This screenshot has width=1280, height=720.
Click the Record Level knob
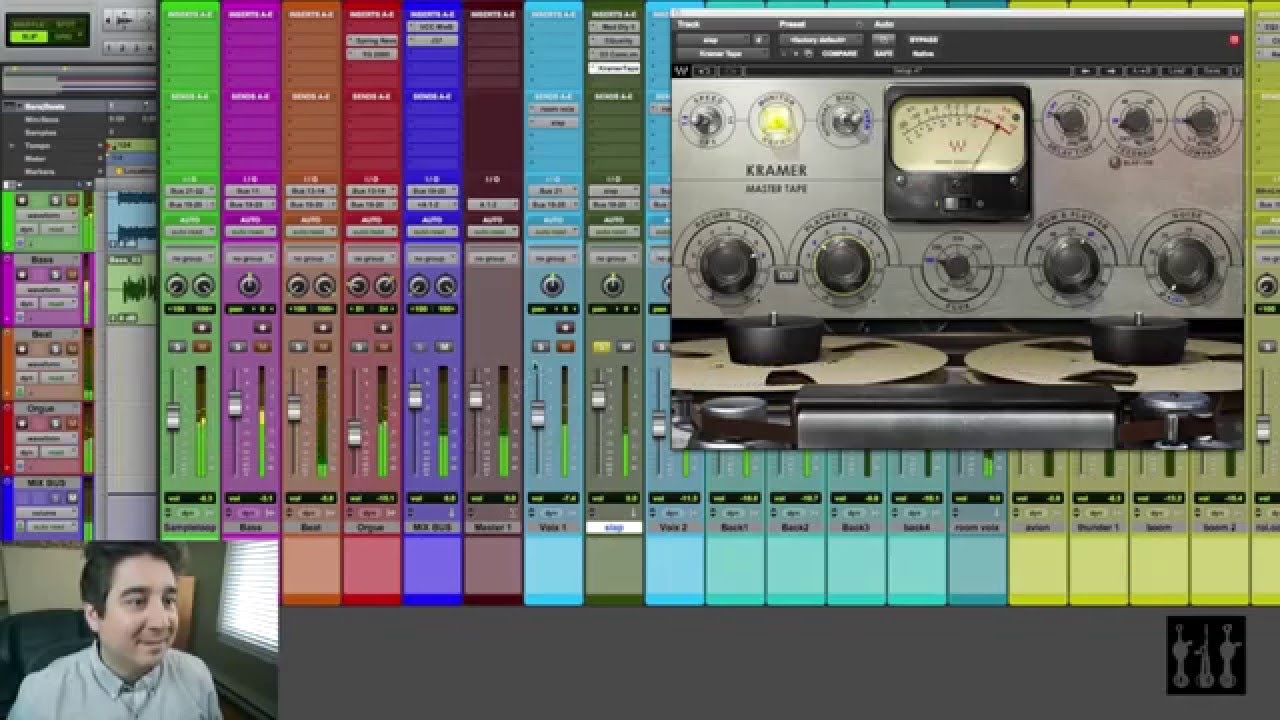coord(729,264)
